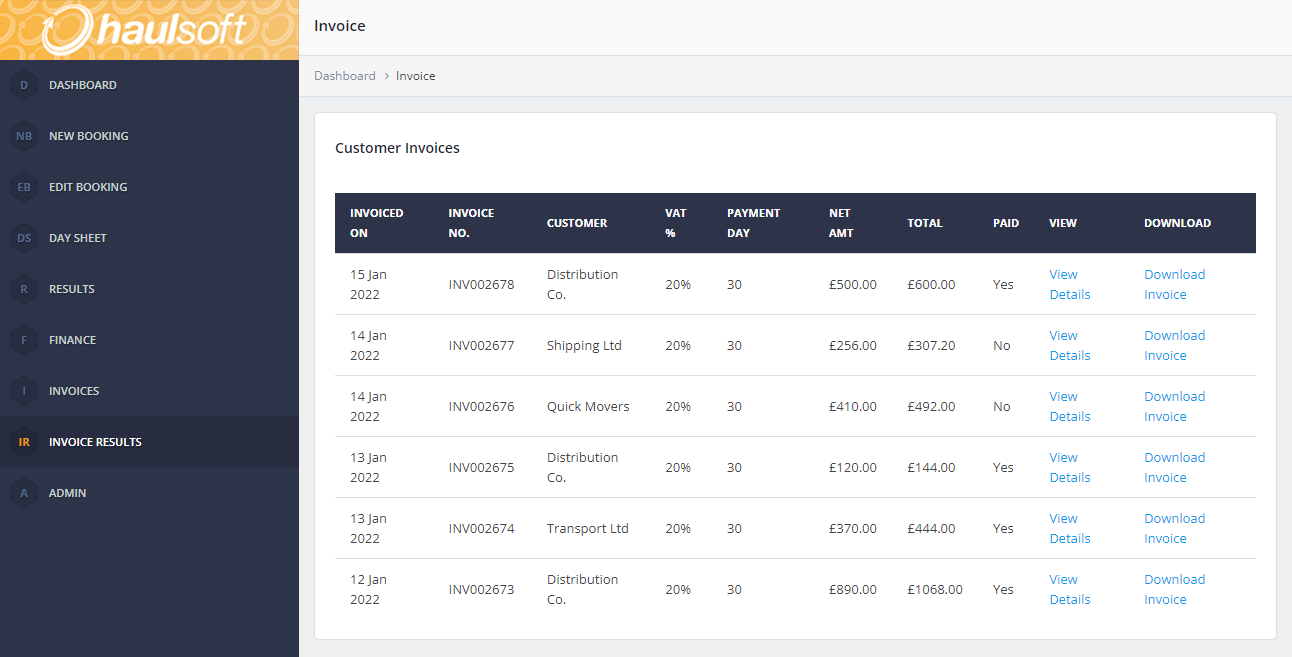Click invoice number INV002676
Viewport: 1292px width, 657px height.
(481, 406)
